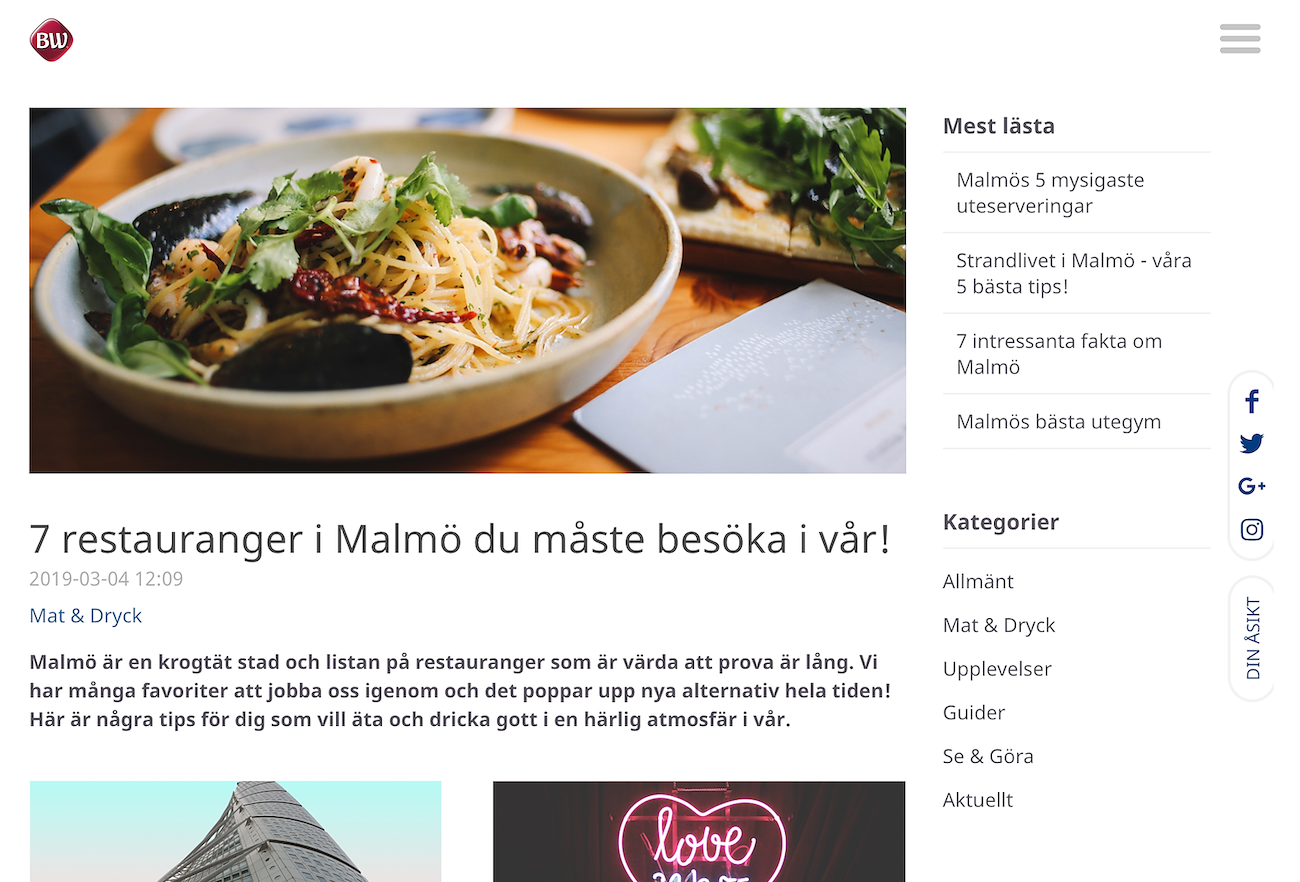Click the Google Plus icon

point(1252,486)
